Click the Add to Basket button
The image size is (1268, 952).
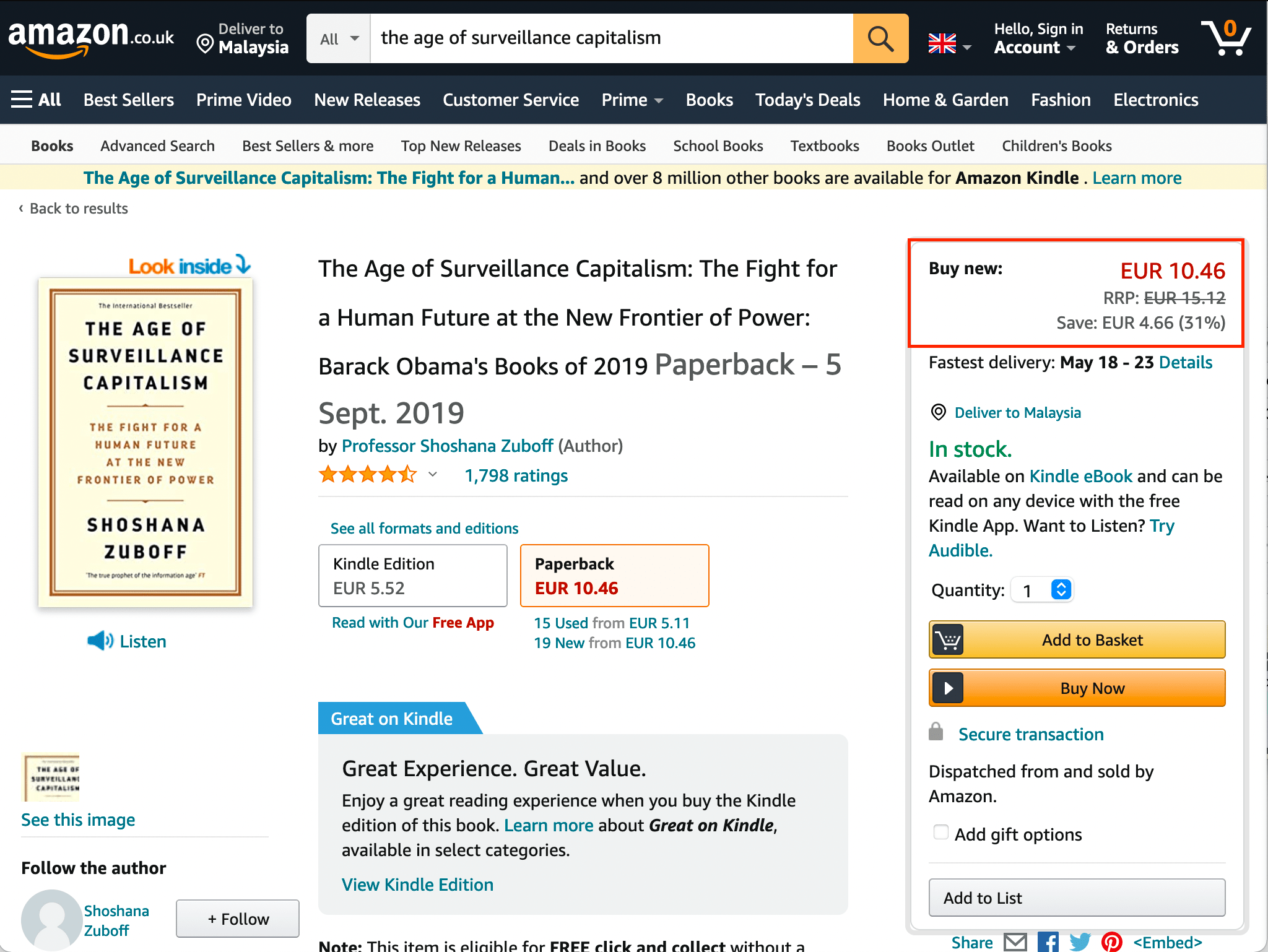[x=1077, y=639]
